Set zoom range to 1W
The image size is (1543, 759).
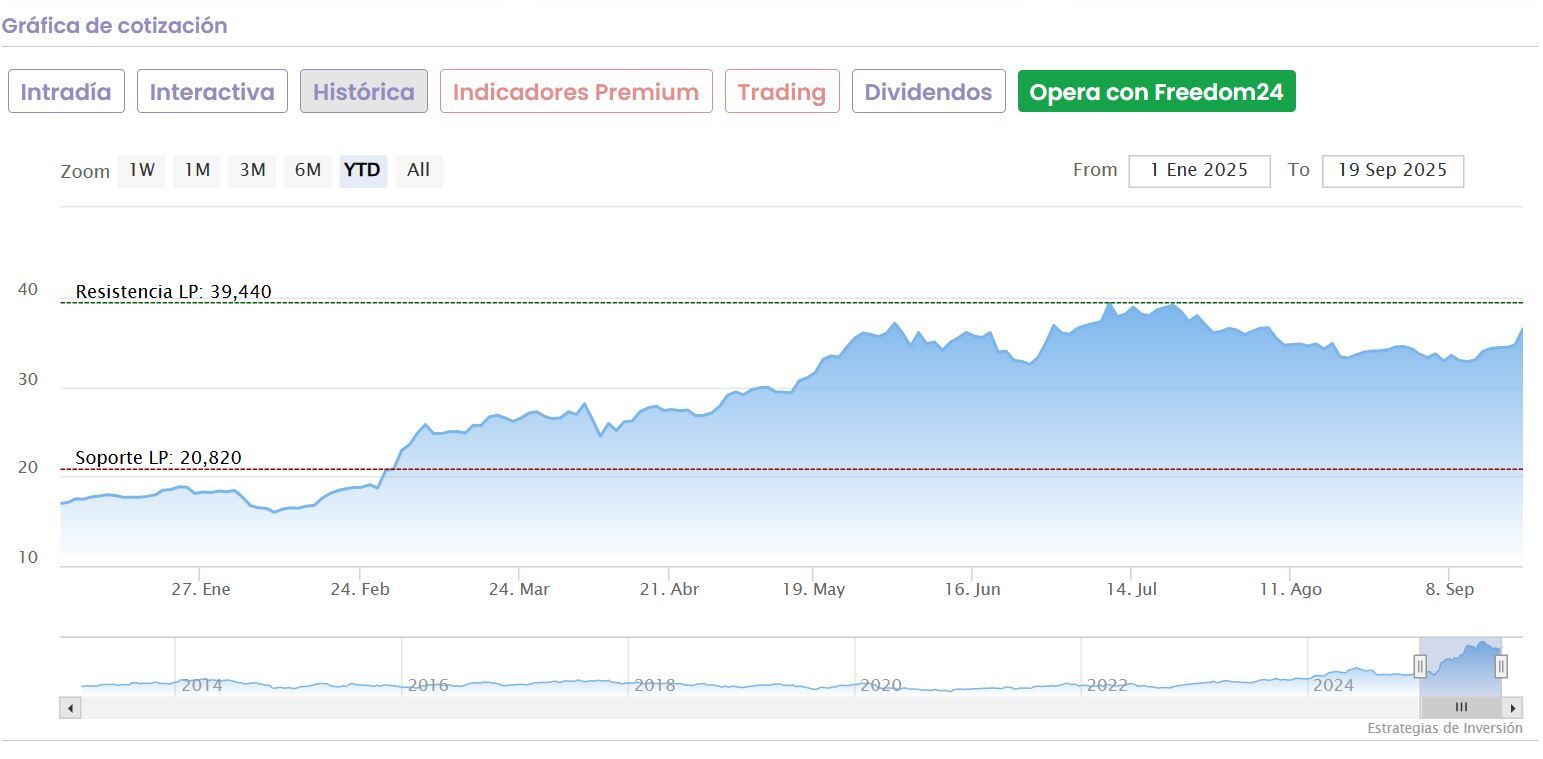tap(142, 170)
